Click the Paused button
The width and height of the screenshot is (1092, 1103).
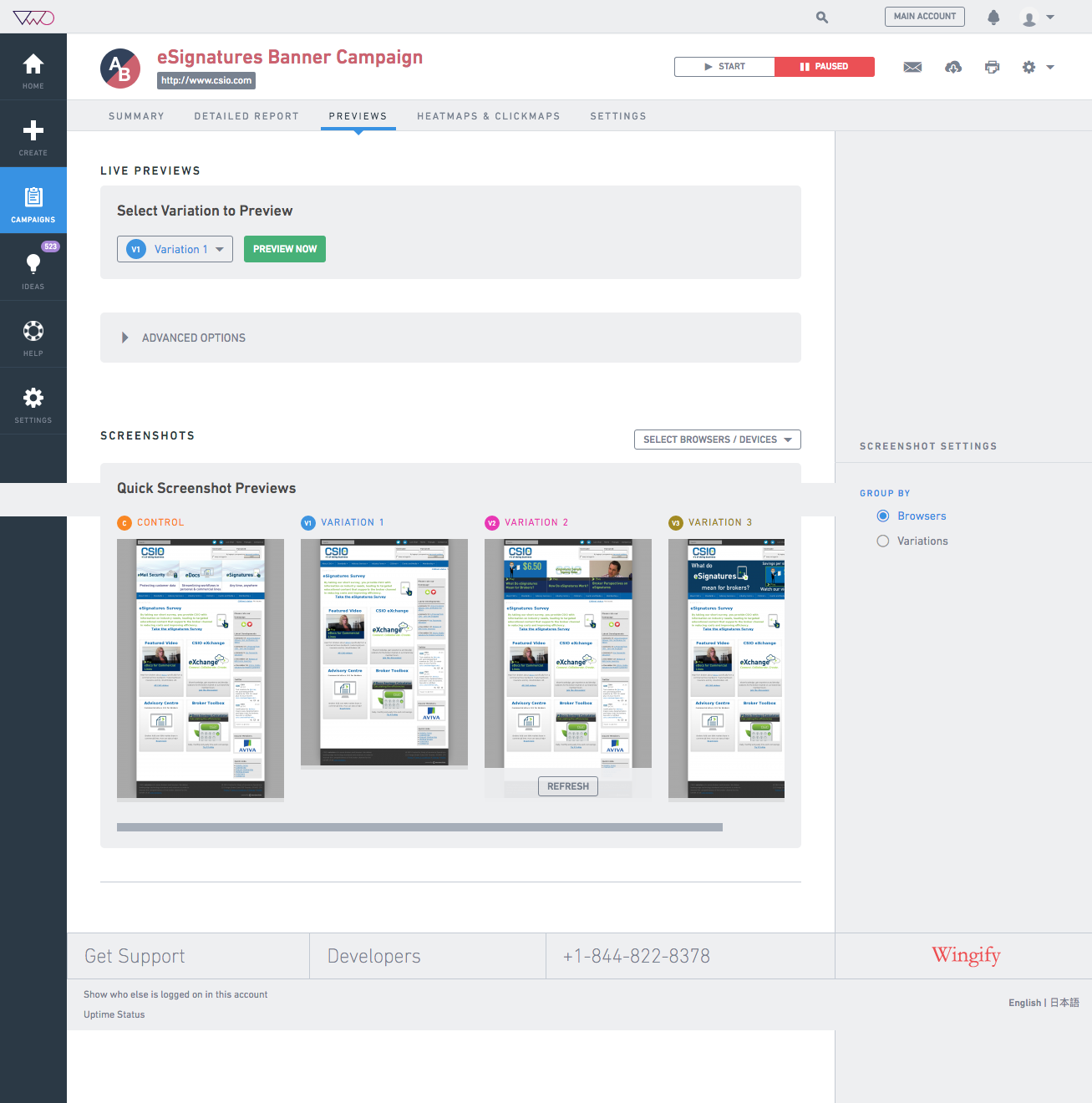825,67
